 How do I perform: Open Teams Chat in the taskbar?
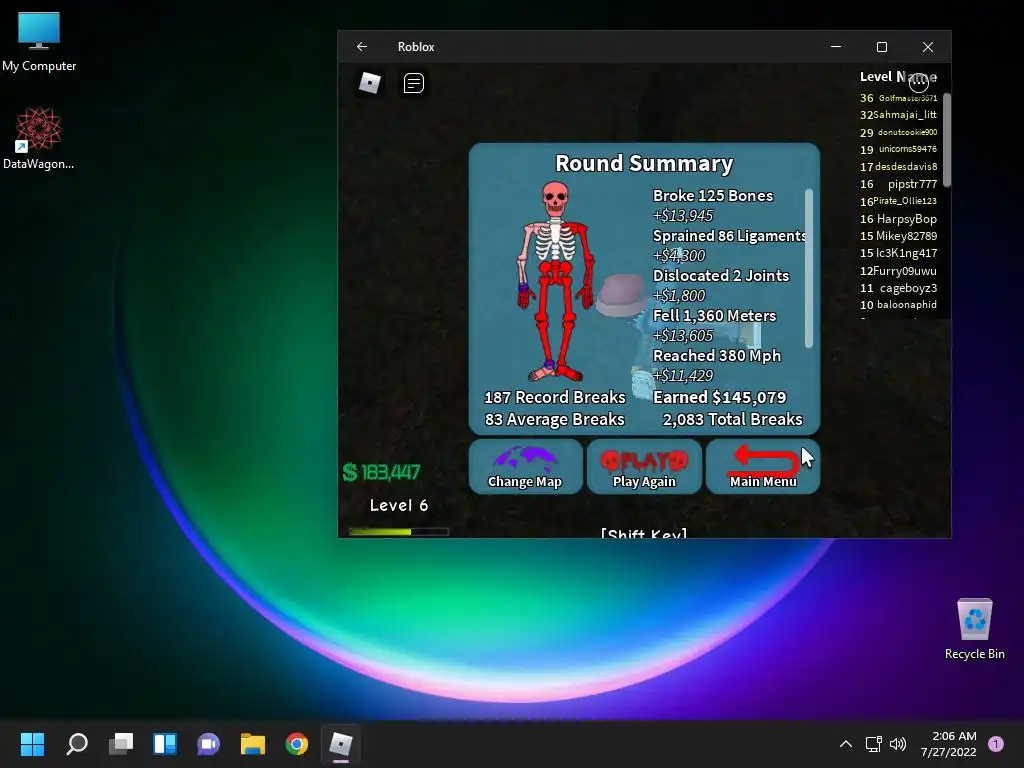pyautogui.click(x=208, y=744)
